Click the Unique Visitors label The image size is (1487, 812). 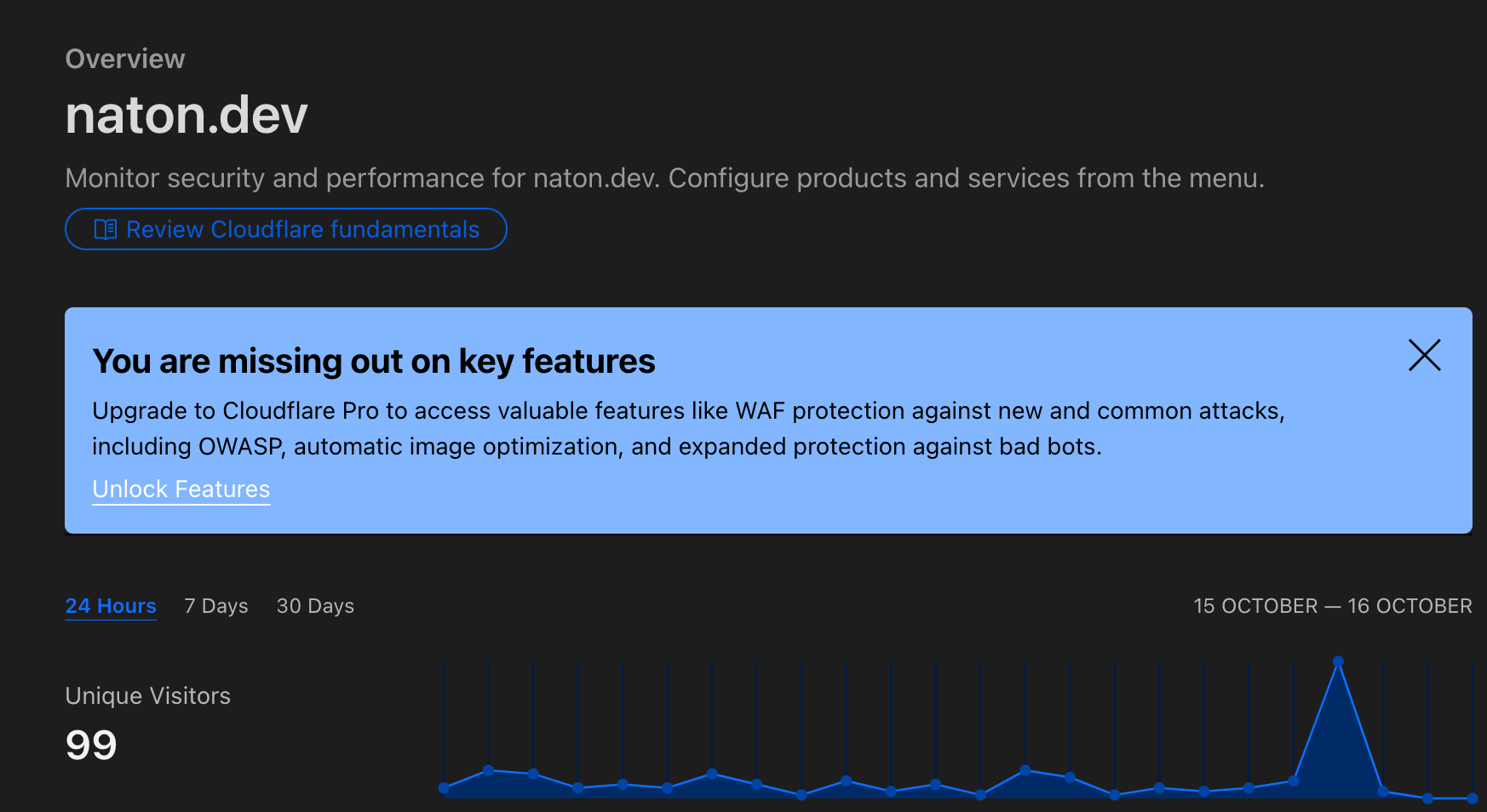[148, 696]
